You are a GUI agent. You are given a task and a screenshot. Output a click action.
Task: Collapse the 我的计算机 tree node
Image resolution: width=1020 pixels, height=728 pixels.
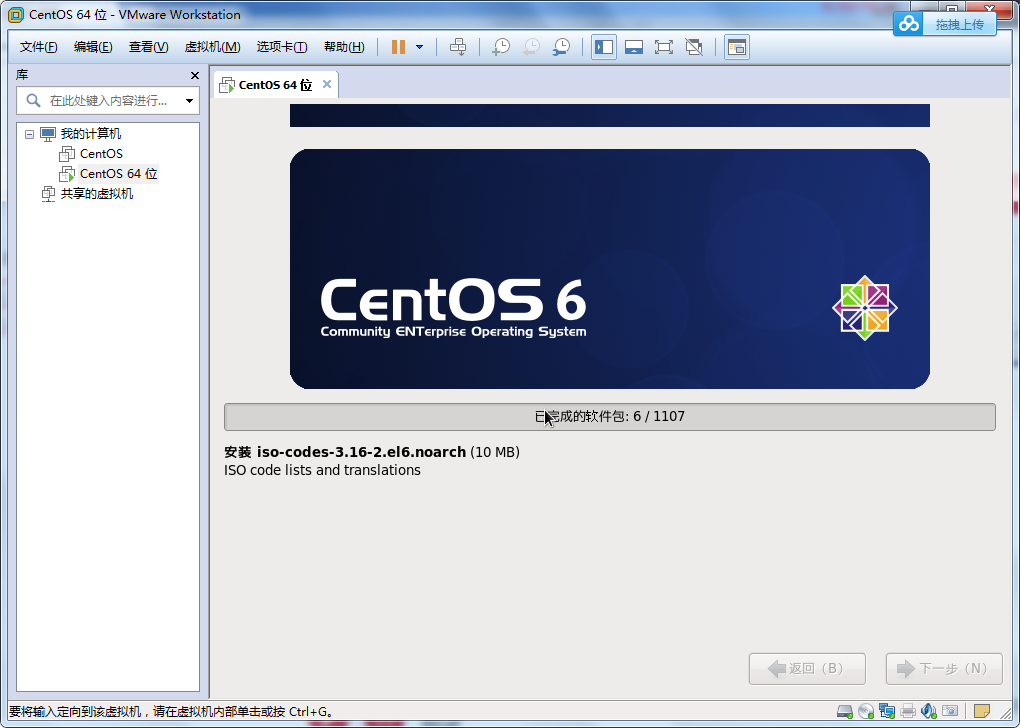[29, 134]
